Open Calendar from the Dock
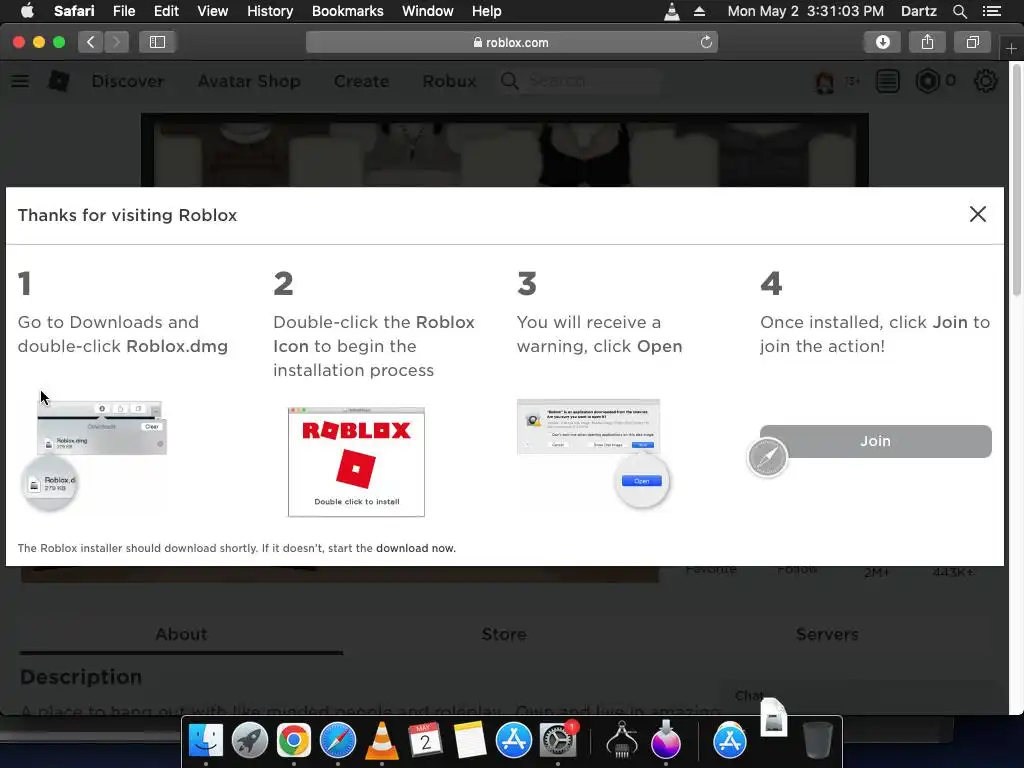Image resolution: width=1024 pixels, height=768 pixels. [x=425, y=741]
